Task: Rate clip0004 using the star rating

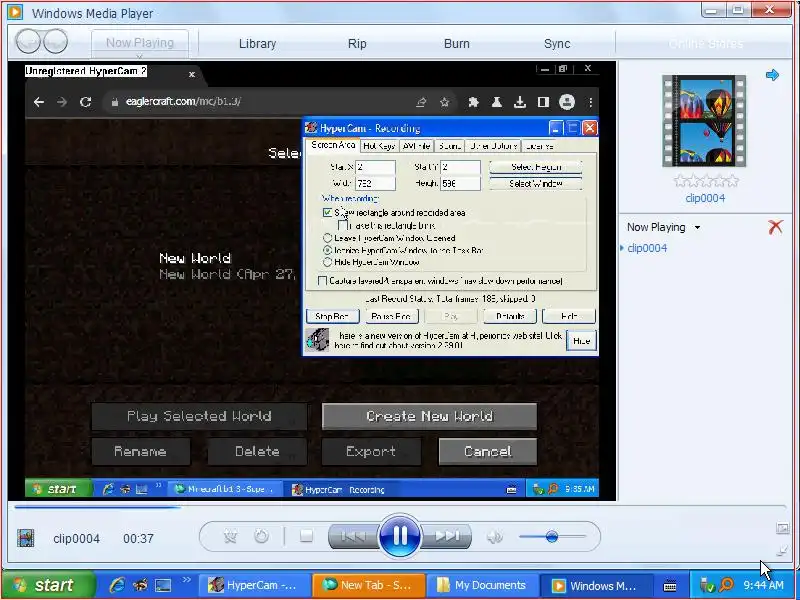Action: point(706,181)
